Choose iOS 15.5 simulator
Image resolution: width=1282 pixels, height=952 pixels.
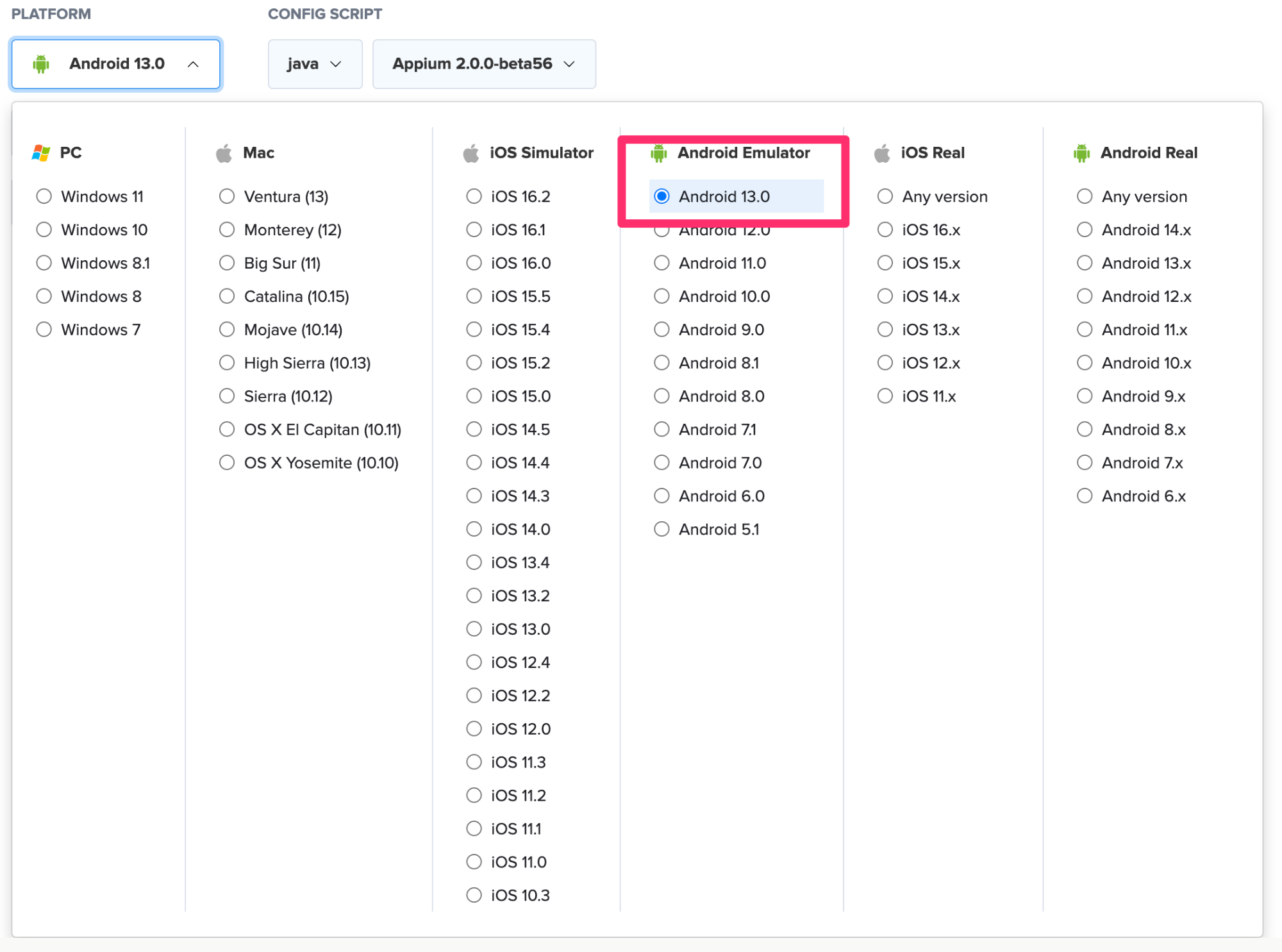(x=508, y=296)
